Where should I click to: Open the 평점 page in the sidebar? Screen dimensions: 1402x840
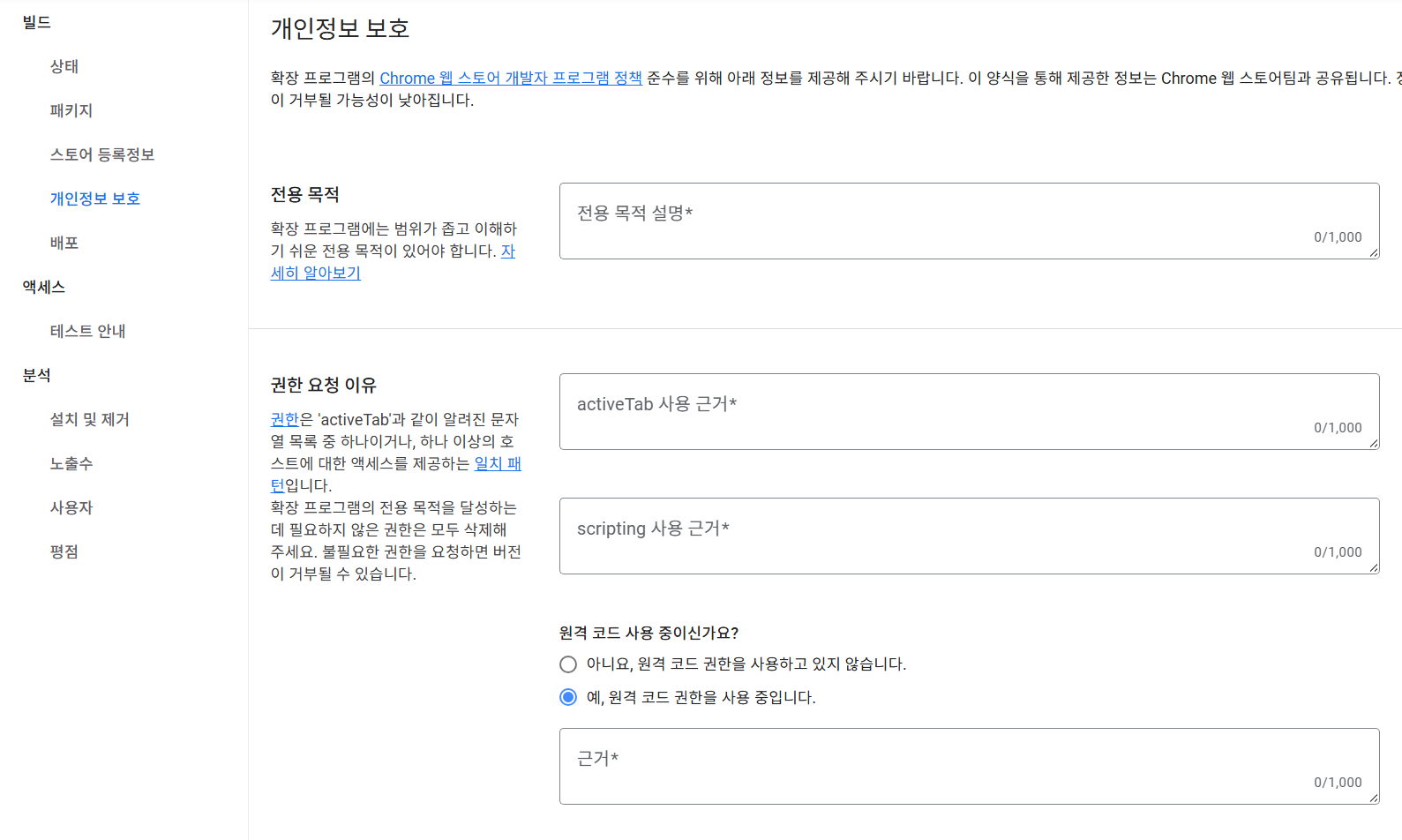[x=64, y=551]
